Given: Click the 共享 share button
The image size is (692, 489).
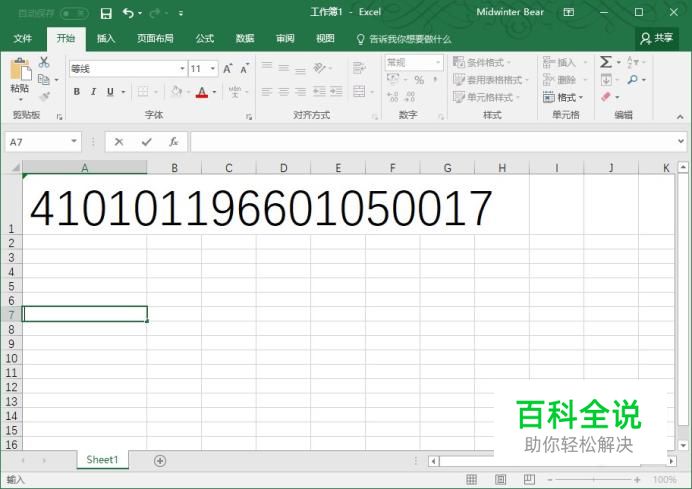Looking at the screenshot, I should (657, 38).
